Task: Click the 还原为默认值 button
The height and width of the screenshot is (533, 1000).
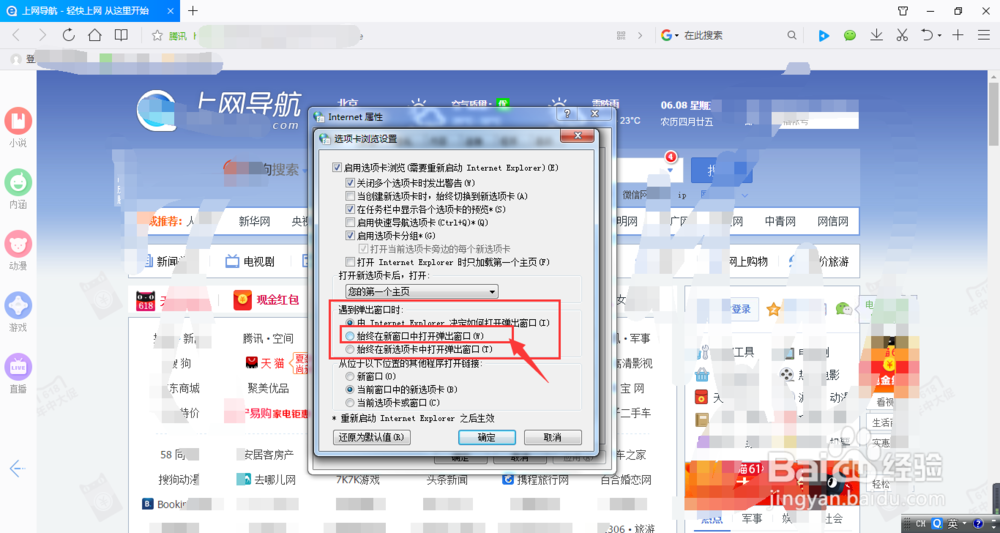Action: click(372, 438)
